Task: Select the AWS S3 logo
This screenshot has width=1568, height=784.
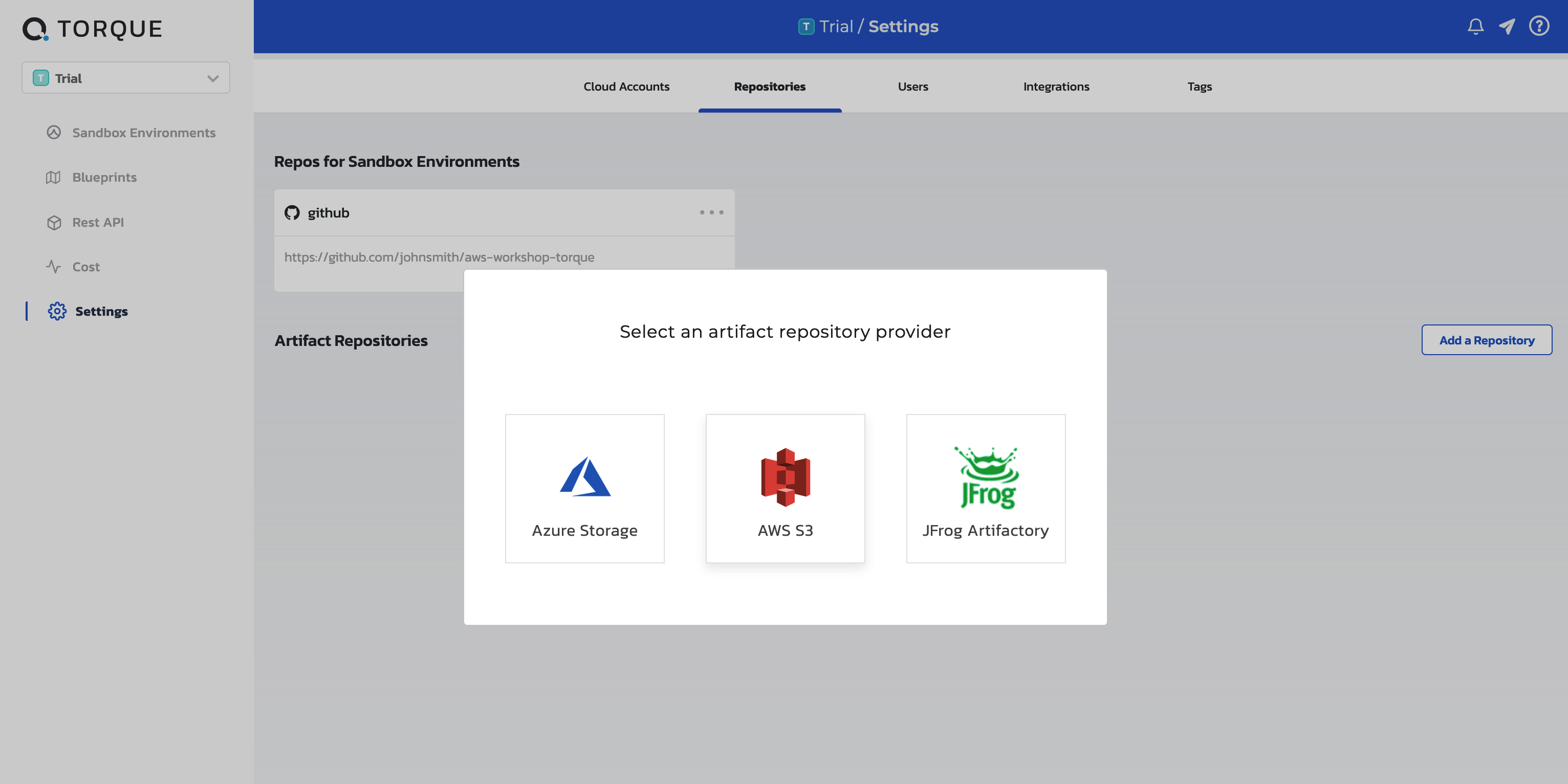Action: (785, 477)
